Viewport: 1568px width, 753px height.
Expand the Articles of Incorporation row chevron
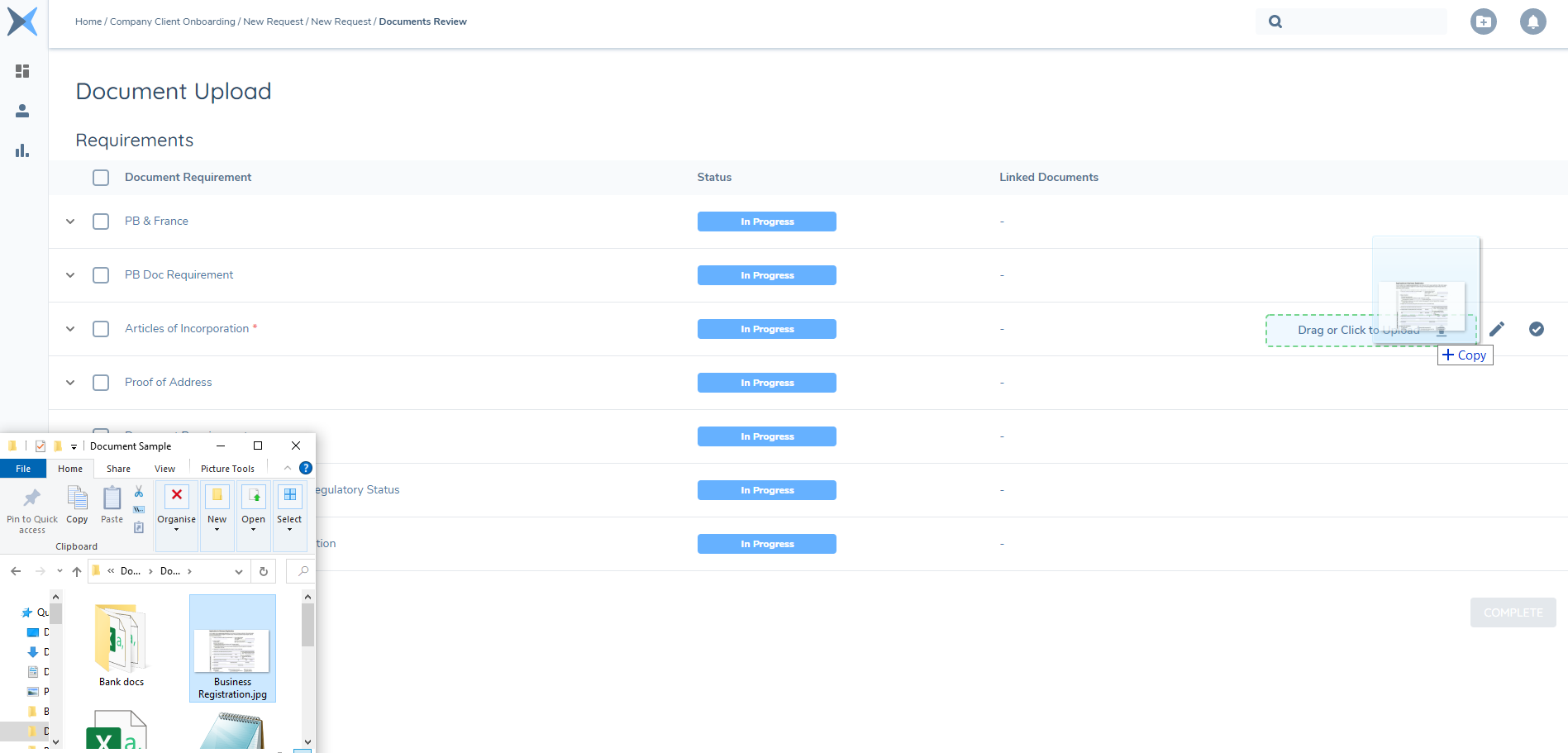tap(70, 329)
